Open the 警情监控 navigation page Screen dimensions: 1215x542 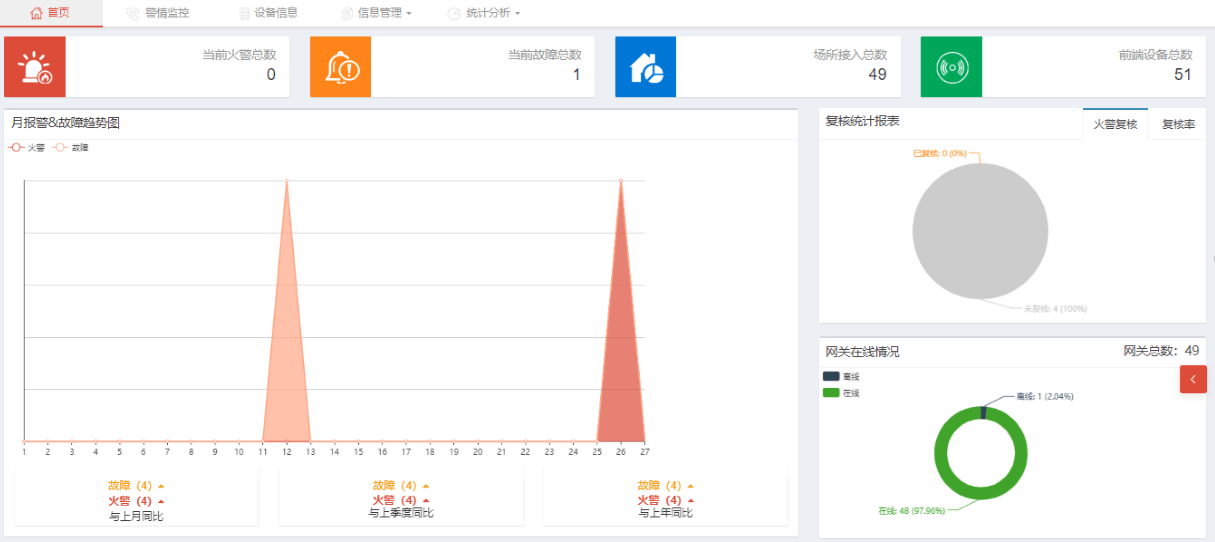[166, 13]
